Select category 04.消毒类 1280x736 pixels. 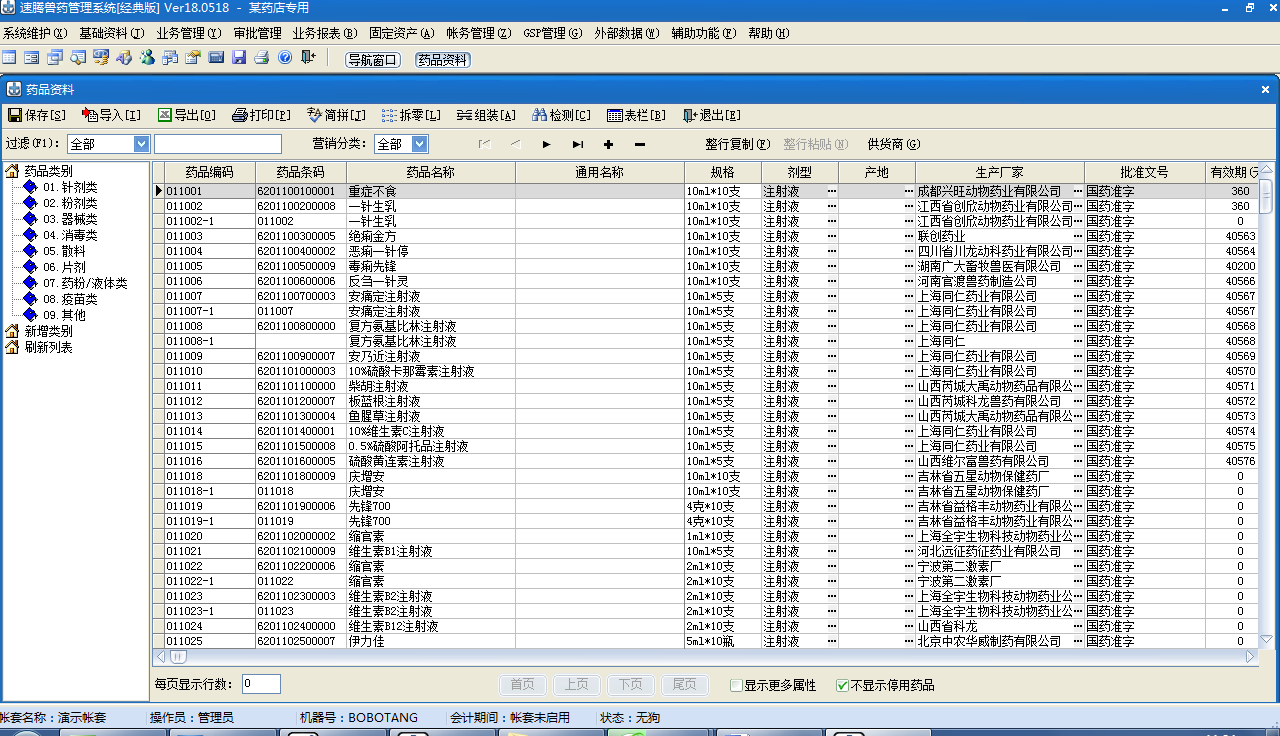69,235
